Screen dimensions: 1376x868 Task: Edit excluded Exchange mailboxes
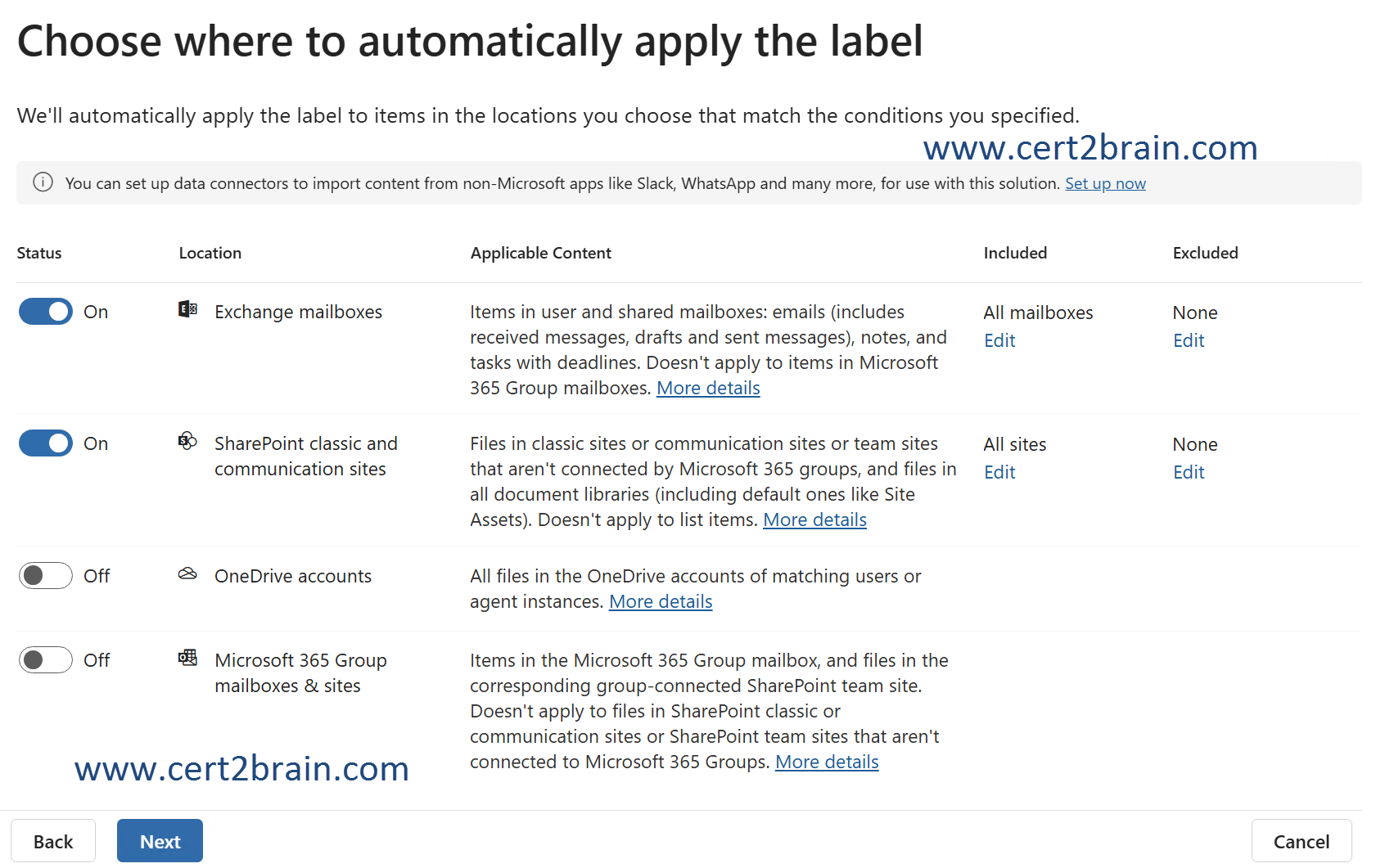point(1188,341)
